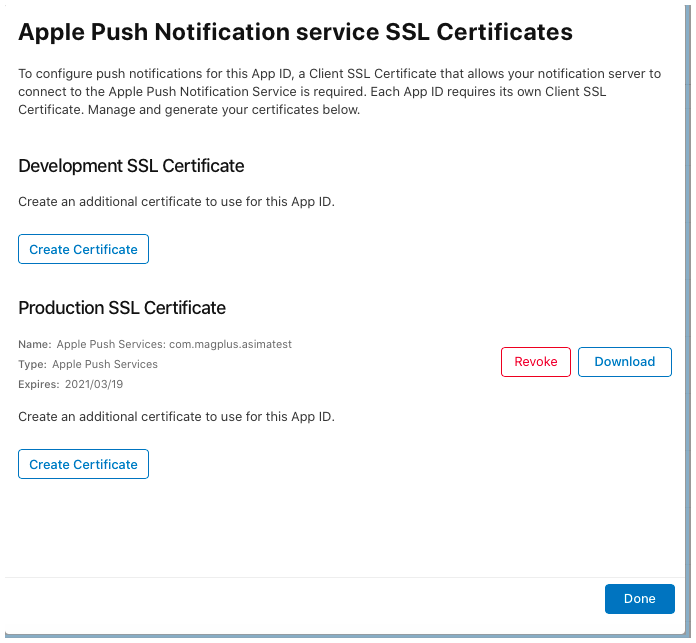Create a certificate under Development SSL Certificate
Image resolution: width=696 pixels, height=643 pixels.
tap(83, 249)
